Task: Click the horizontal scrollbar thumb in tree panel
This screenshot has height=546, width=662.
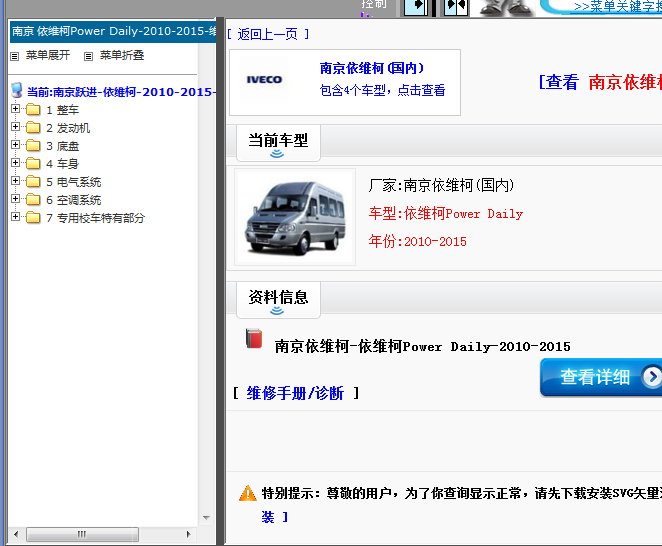Action: click(x=82, y=534)
